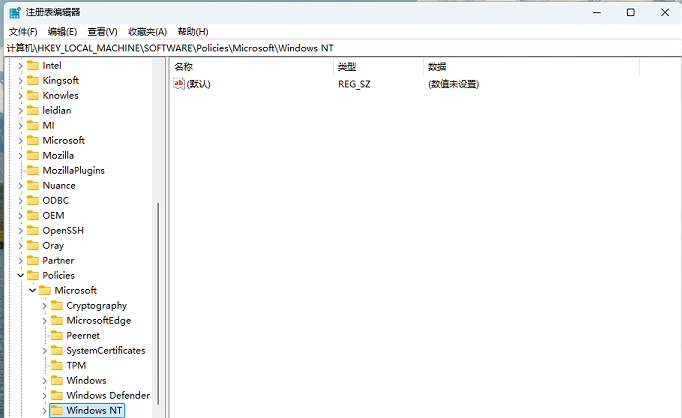Screen dimensions: 682x418
Task: Click the OEM folder icon
Action: point(33,215)
